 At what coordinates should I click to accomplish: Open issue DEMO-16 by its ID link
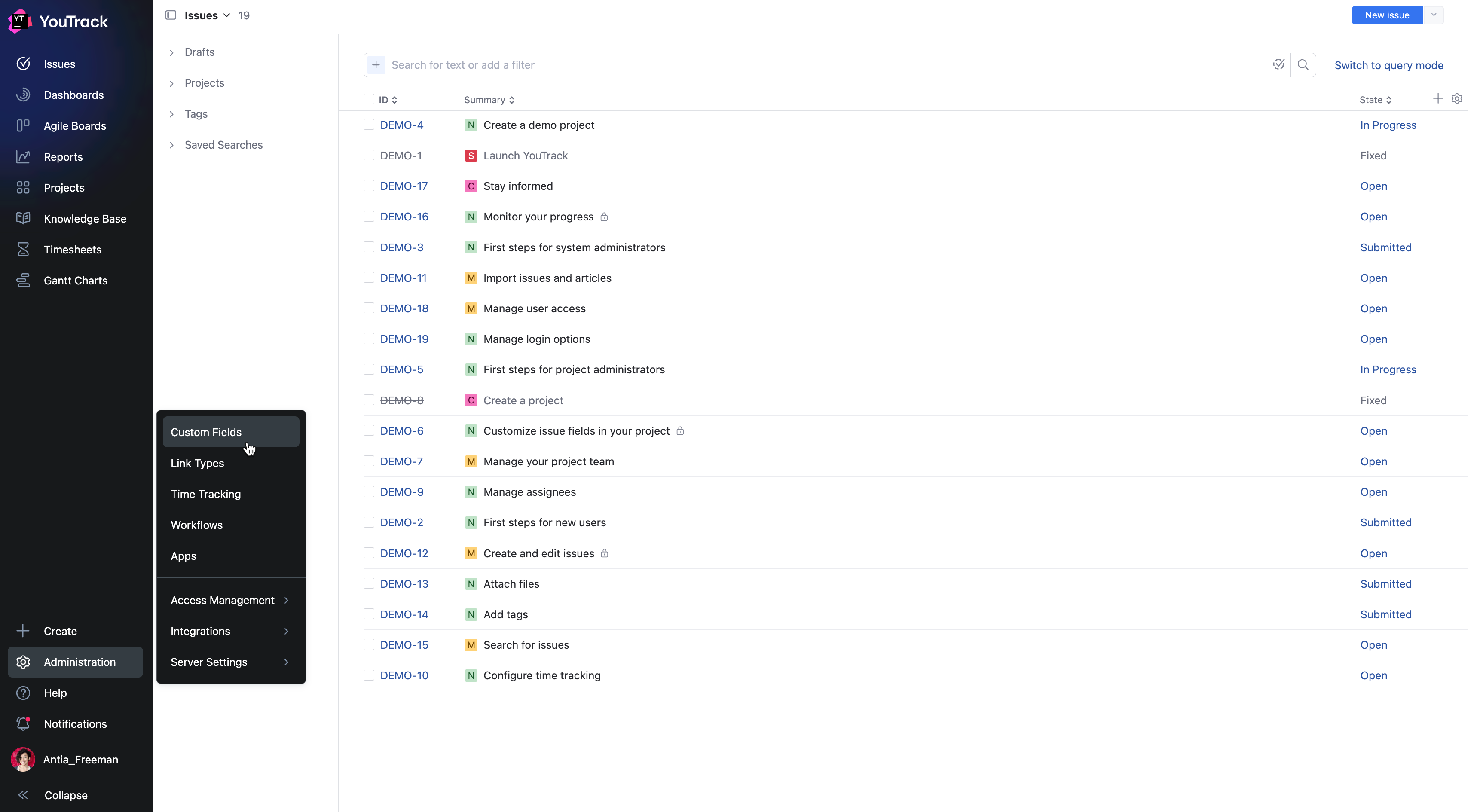pos(404,217)
